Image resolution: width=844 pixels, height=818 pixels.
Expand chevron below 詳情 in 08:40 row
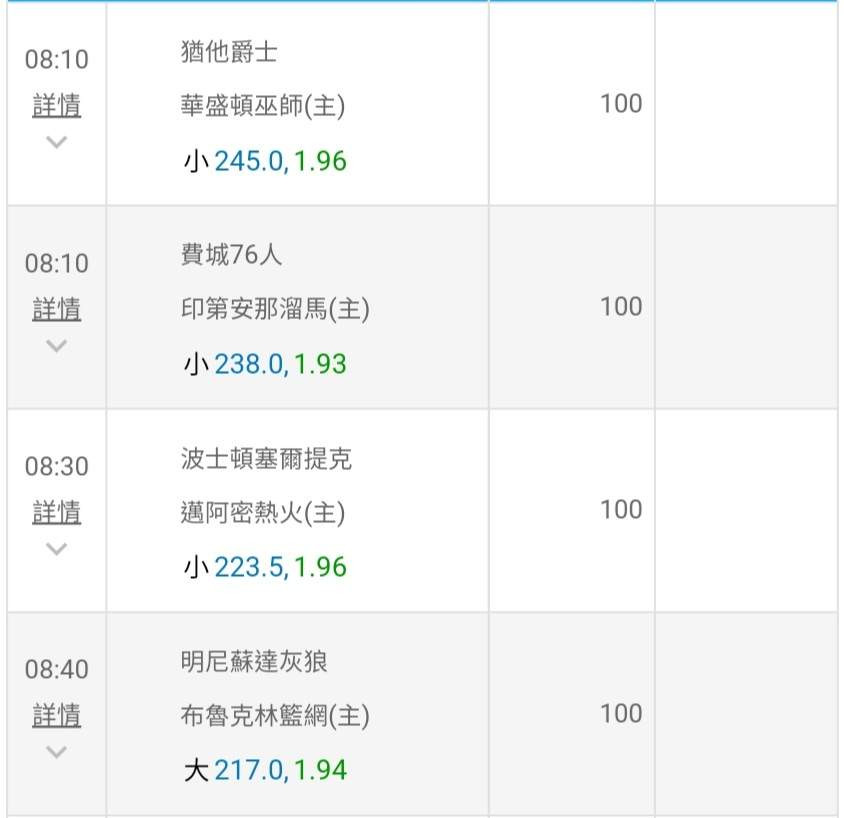point(57,752)
